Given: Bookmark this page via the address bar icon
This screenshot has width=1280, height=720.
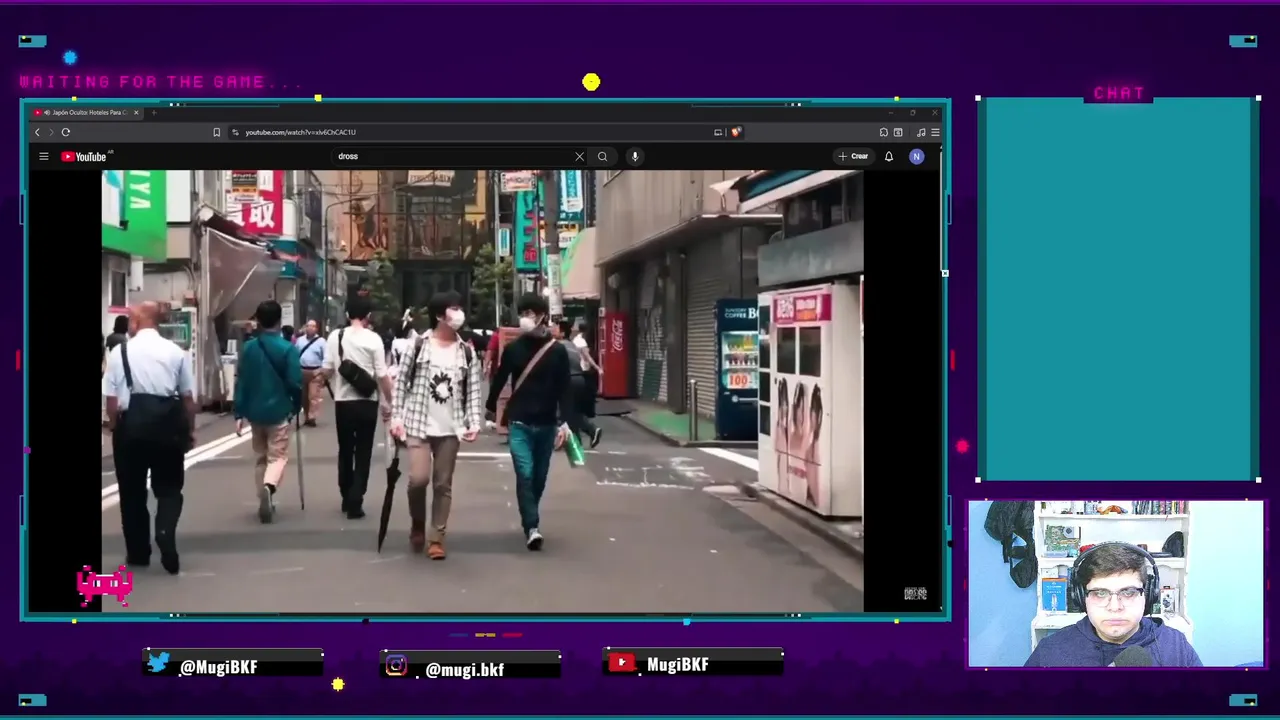Looking at the screenshot, I should tap(216, 132).
